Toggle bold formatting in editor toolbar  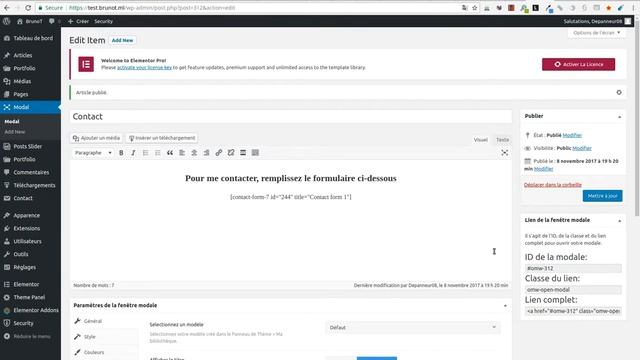[121, 153]
